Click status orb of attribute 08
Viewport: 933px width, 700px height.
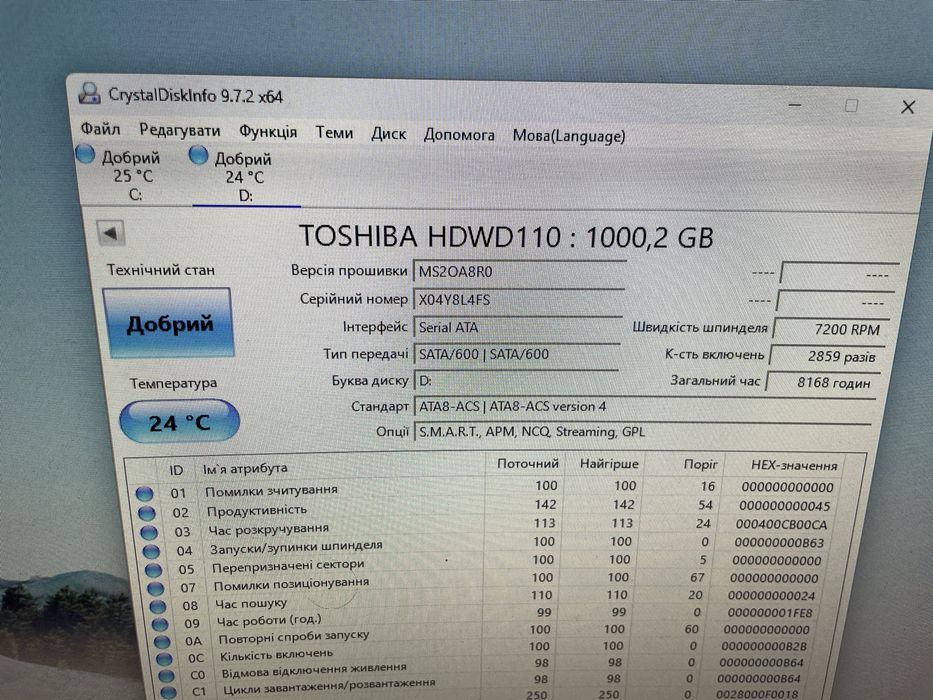pyautogui.click(x=158, y=607)
